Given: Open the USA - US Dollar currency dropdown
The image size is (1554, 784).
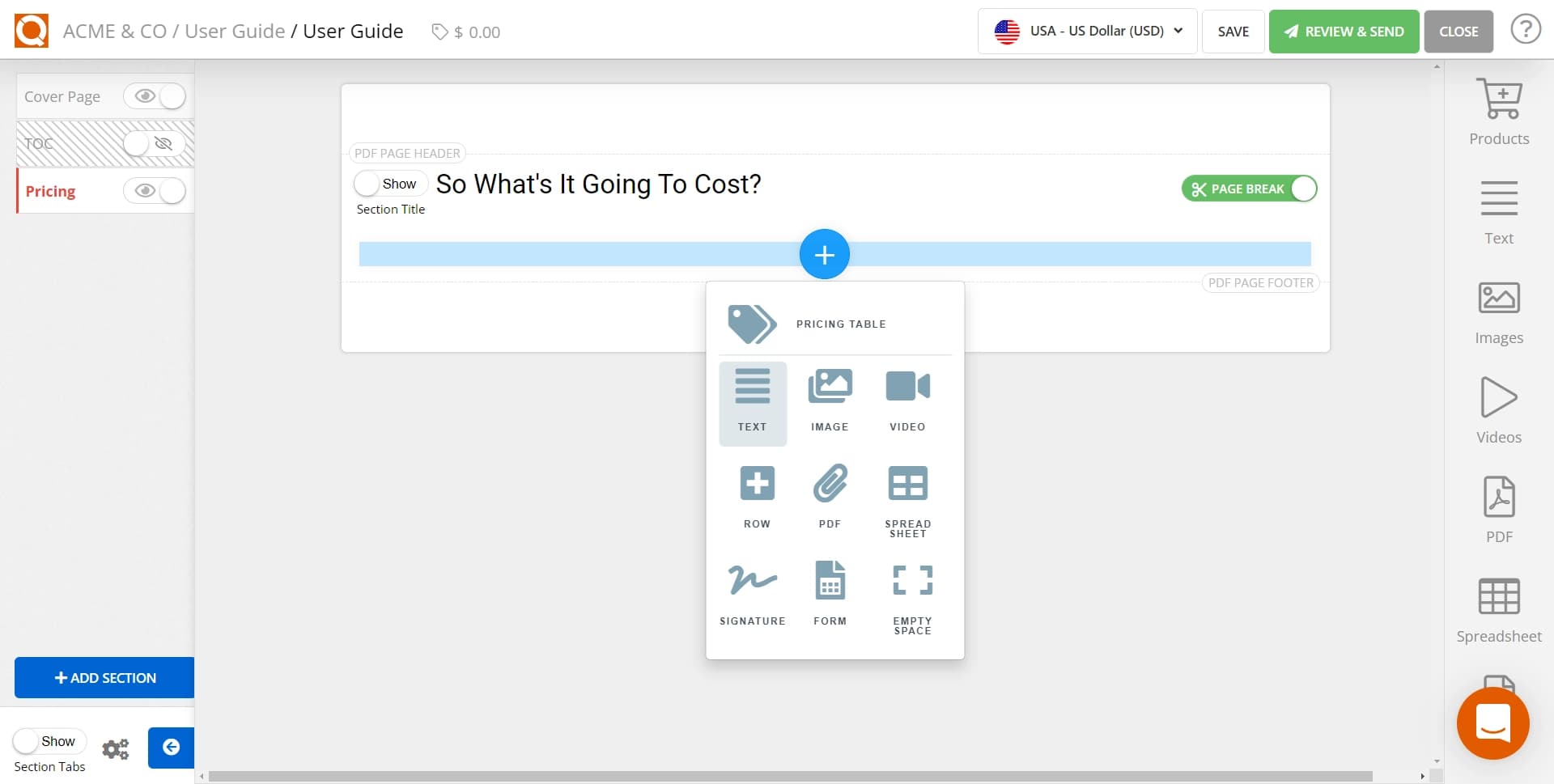Looking at the screenshot, I should pyautogui.click(x=1087, y=31).
